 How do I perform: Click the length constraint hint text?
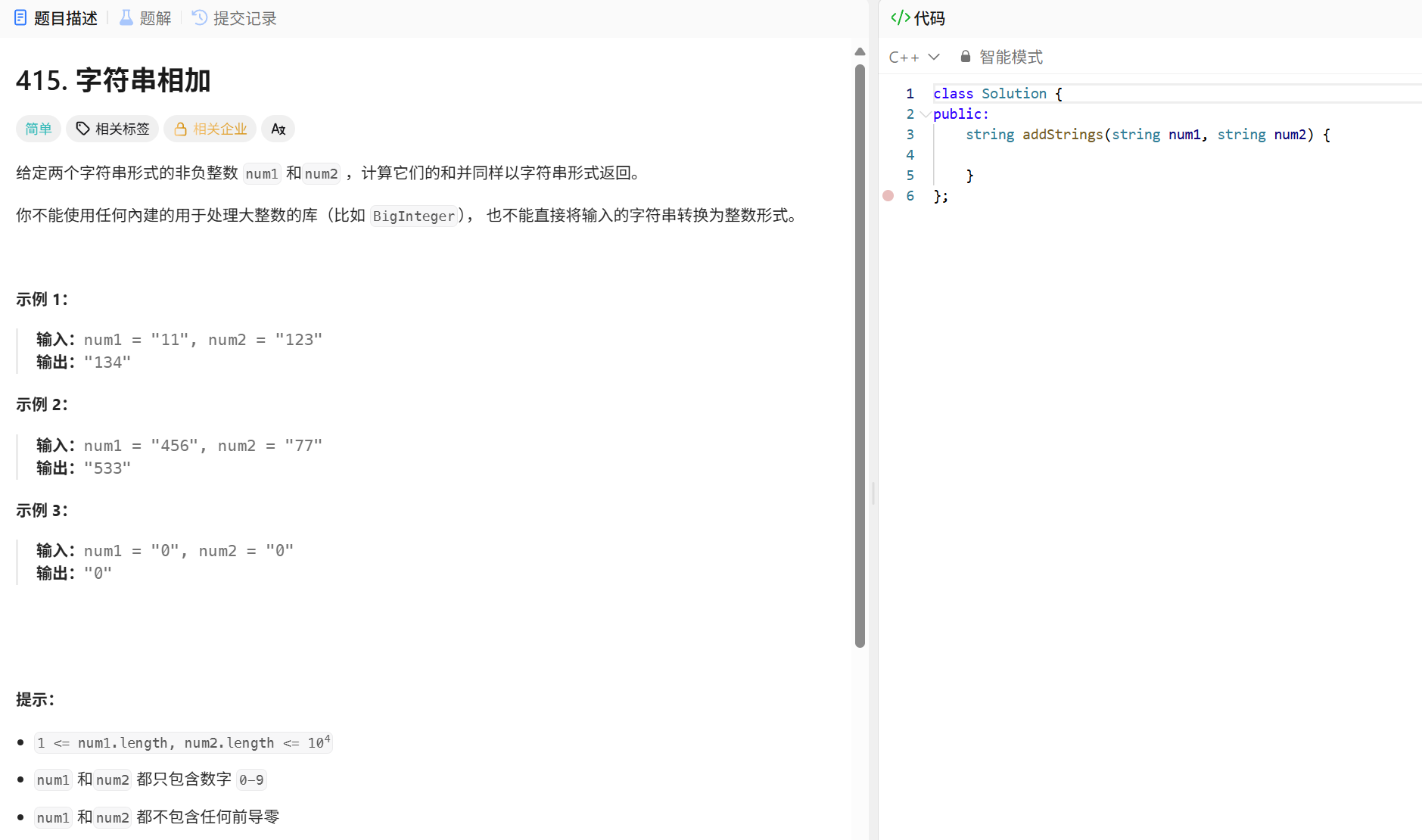point(183,742)
